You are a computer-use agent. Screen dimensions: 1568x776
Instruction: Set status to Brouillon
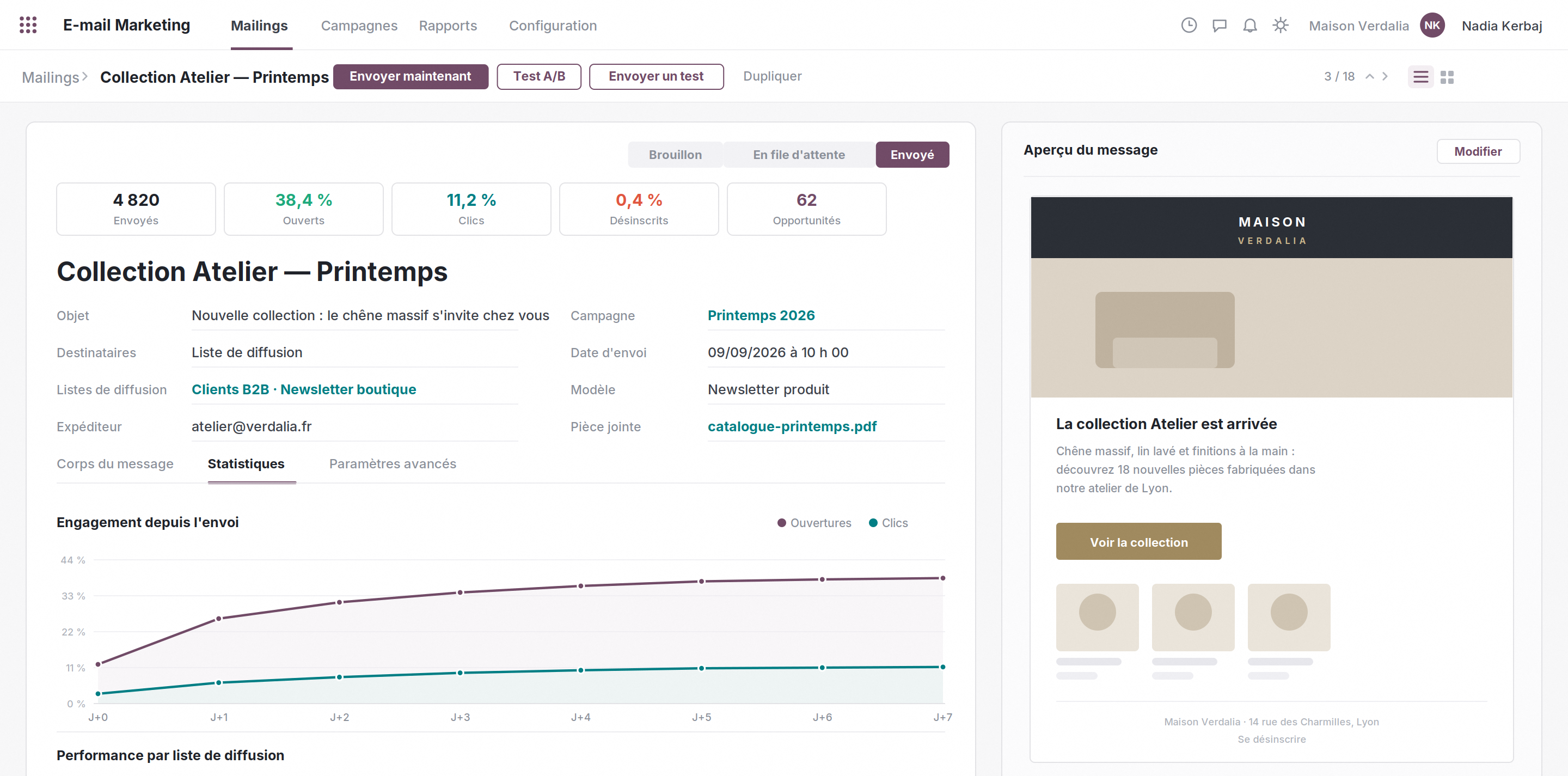click(x=675, y=155)
